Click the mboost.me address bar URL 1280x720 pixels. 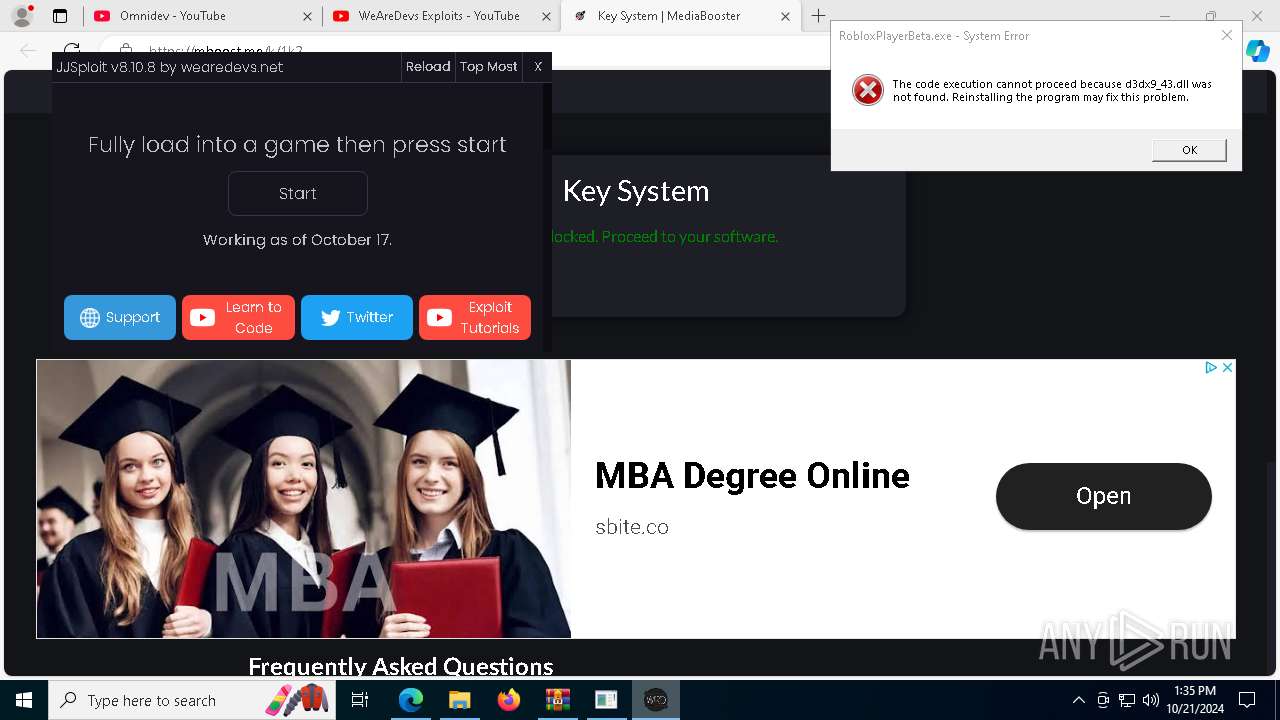tap(226, 50)
